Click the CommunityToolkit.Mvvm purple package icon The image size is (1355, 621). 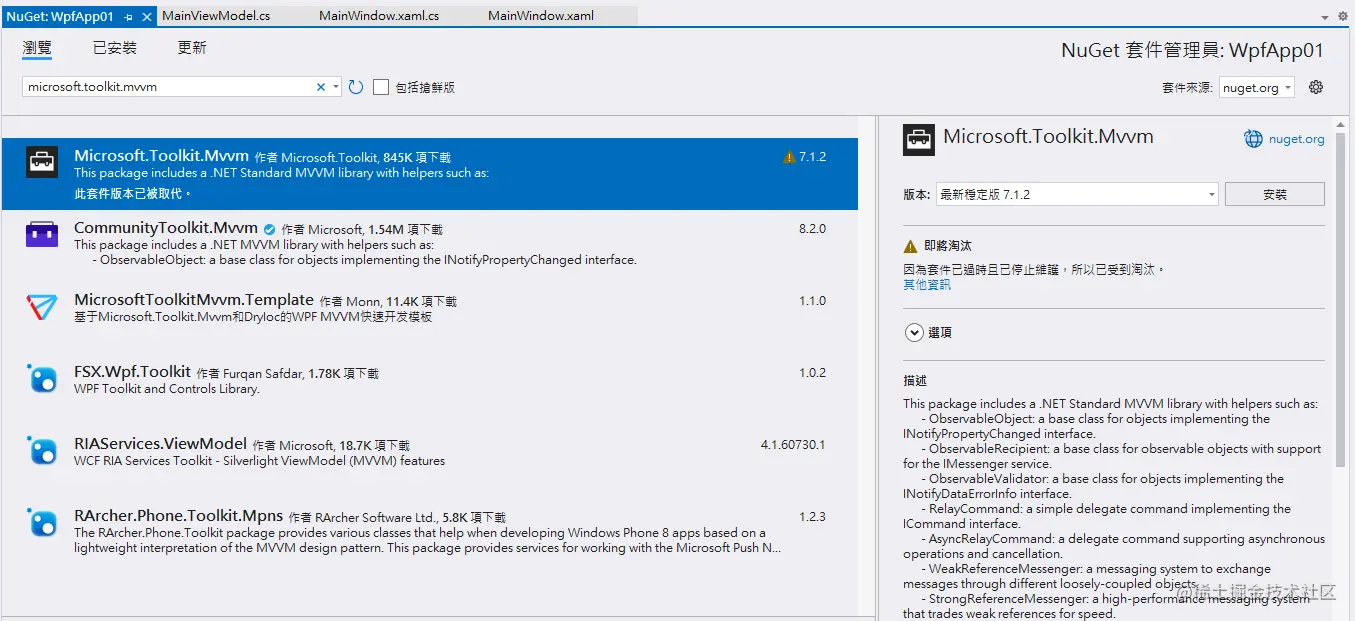coord(42,234)
